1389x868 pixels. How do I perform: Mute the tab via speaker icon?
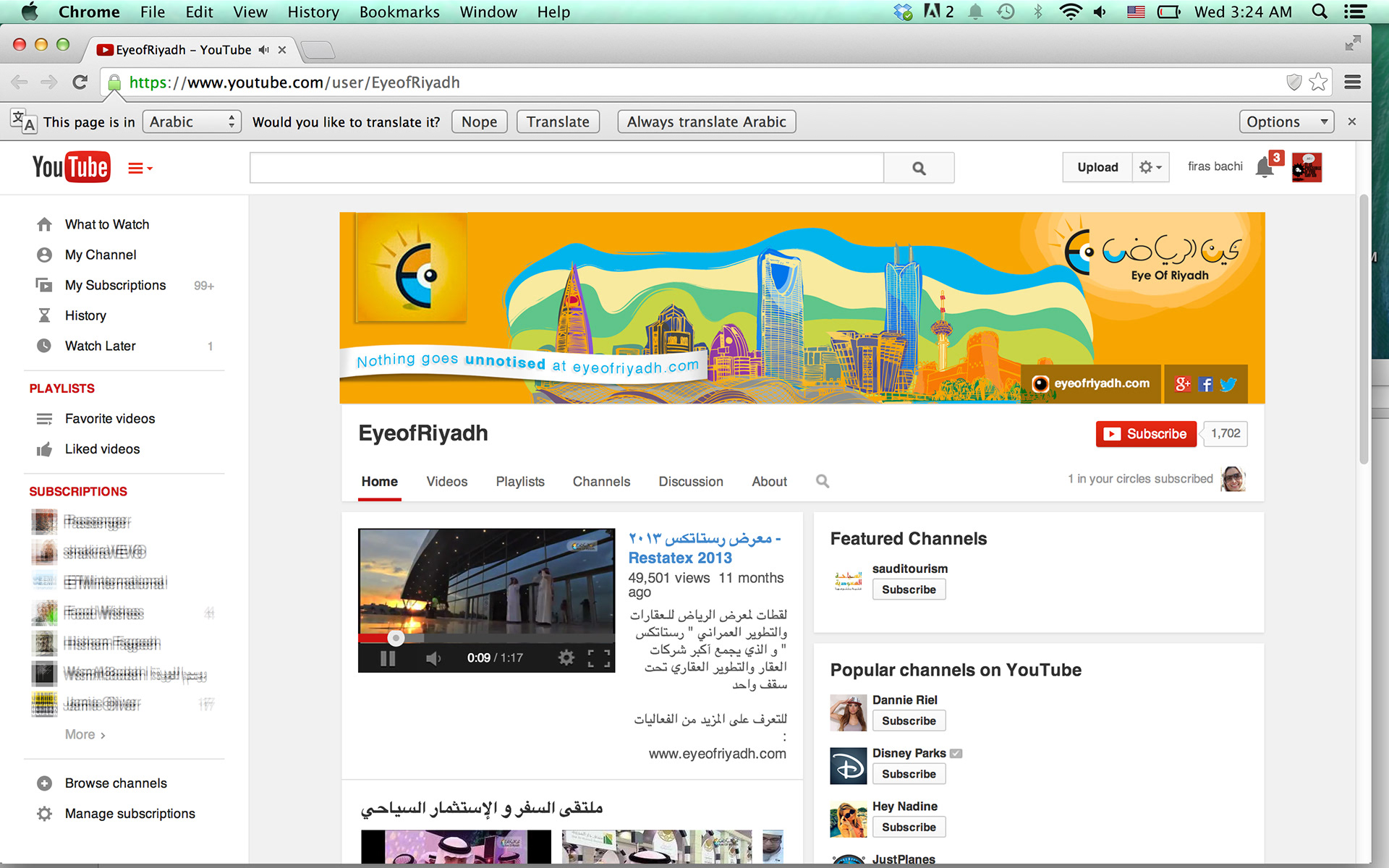click(x=264, y=50)
